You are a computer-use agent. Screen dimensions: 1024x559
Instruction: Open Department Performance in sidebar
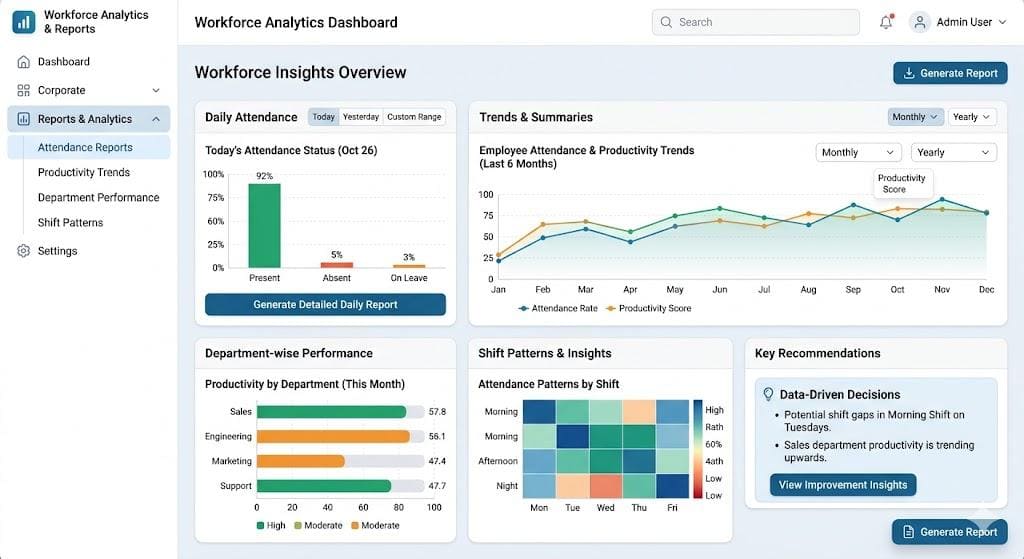point(99,197)
